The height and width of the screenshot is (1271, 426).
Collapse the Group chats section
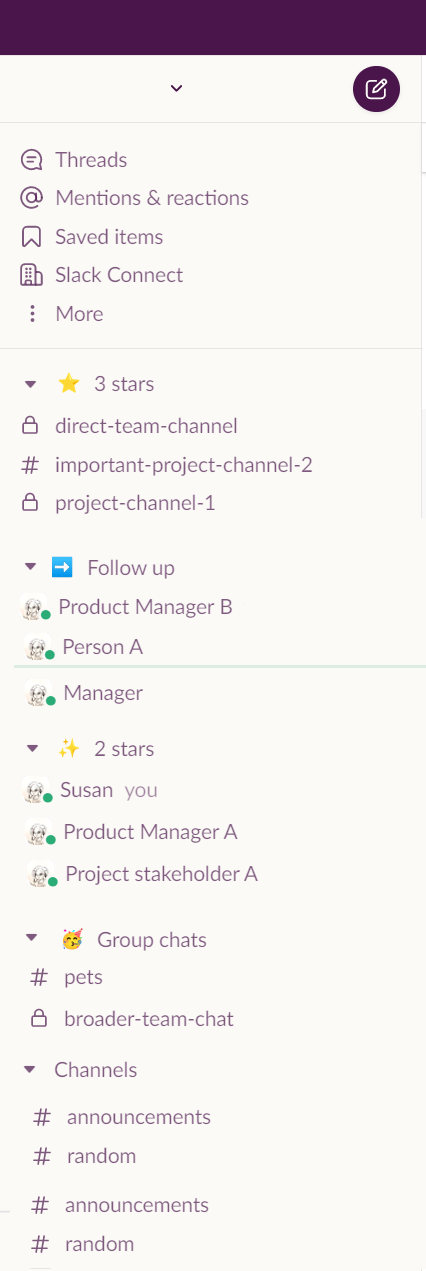coord(31,940)
